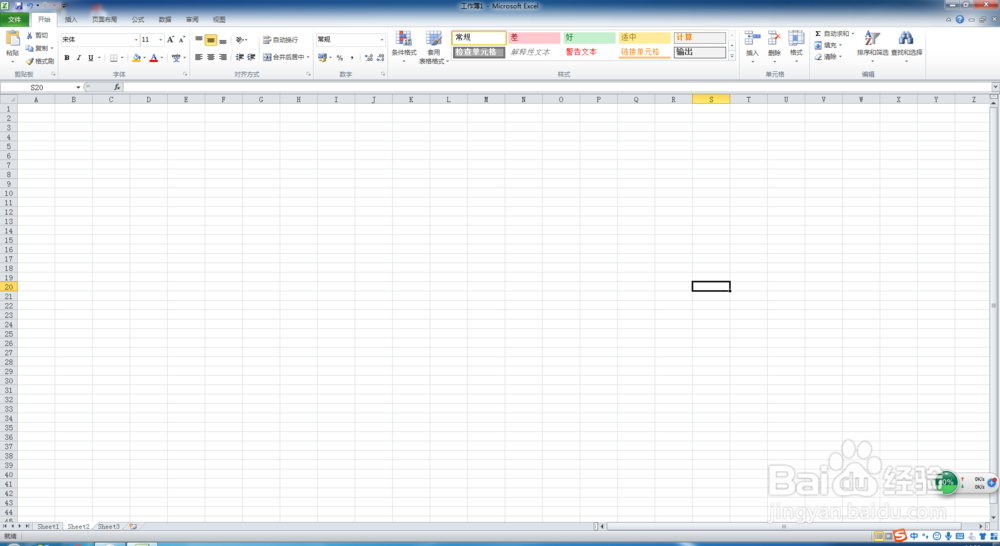Switch to the Sheet2 worksheet tab
This screenshot has height=546, width=1000.
click(78, 527)
